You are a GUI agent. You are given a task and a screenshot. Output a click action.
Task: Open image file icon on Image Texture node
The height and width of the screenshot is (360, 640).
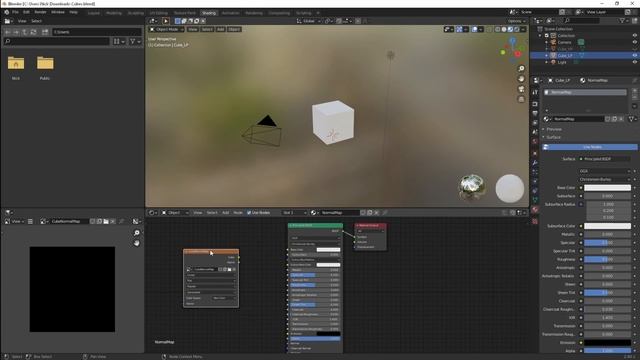229,269
